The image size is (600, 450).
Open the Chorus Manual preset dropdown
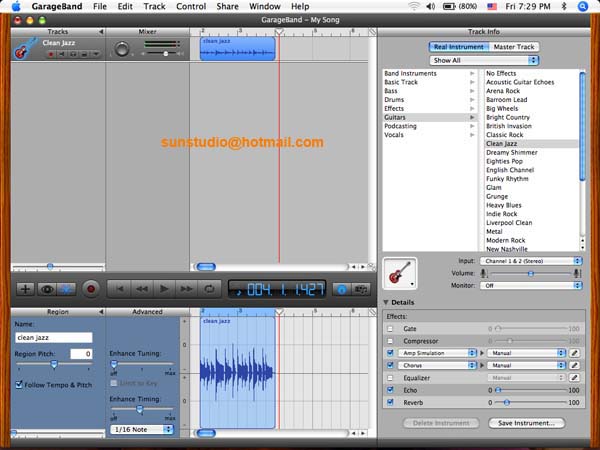click(526, 365)
